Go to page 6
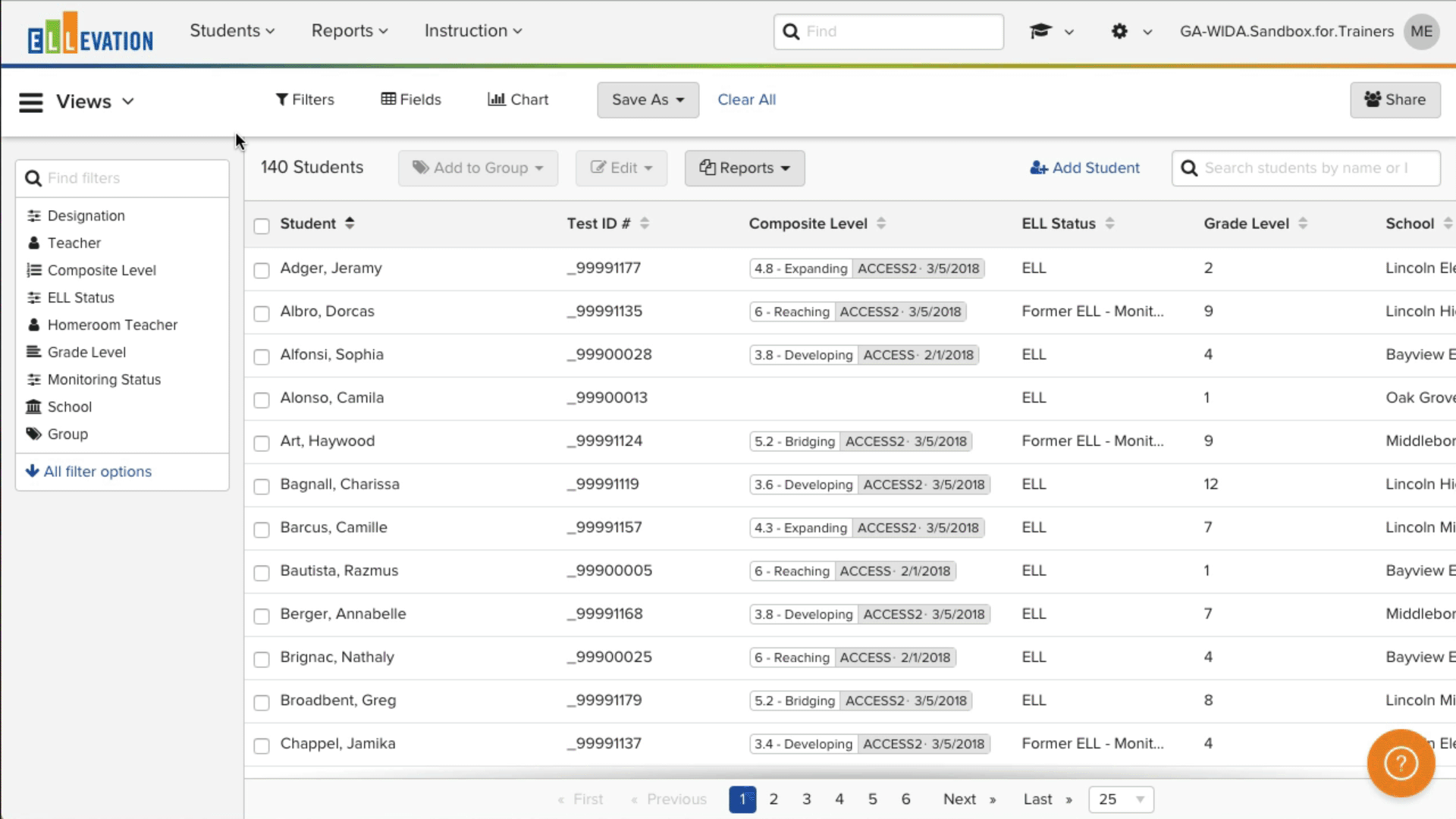Image resolution: width=1456 pixels, height=819 pixels. (905, 799)
